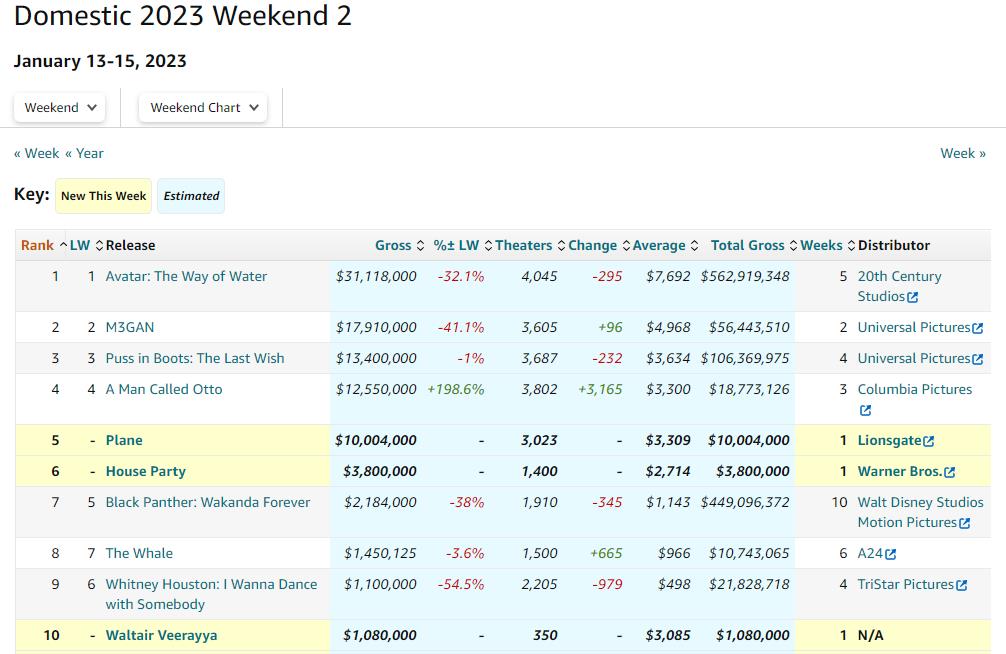
Task: Open Plane movie release link
Action: click(x=124, y=440)
